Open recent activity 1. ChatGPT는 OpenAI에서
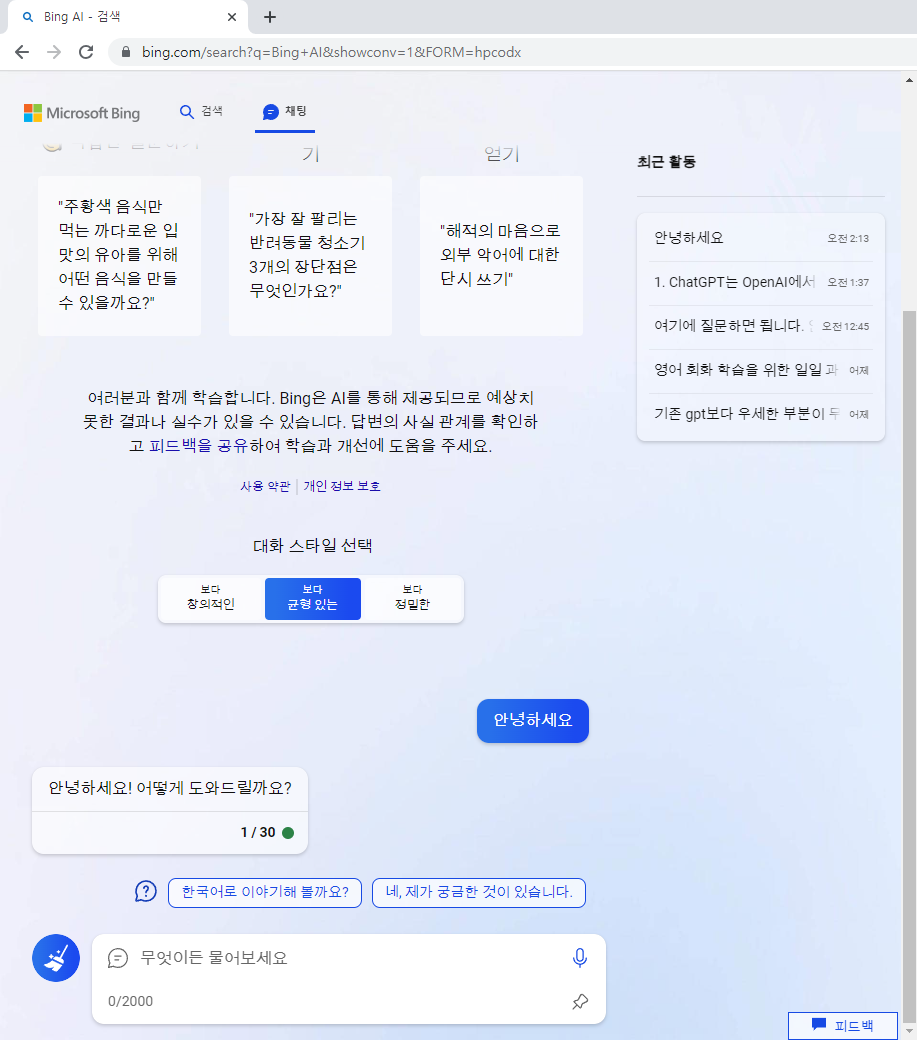Image resolution: width=917 pixels, height=1040 pixels. coord(761,282)
